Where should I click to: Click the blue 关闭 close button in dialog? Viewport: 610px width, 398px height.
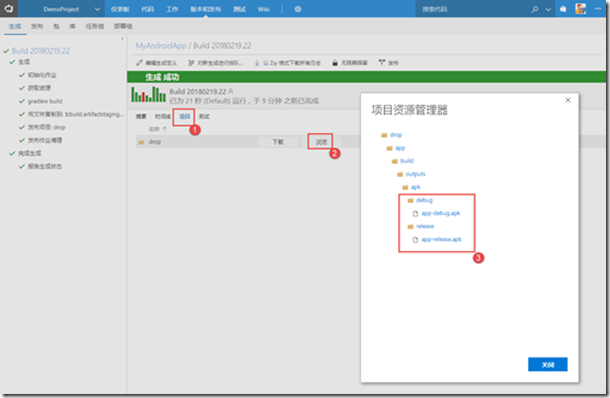548,365
